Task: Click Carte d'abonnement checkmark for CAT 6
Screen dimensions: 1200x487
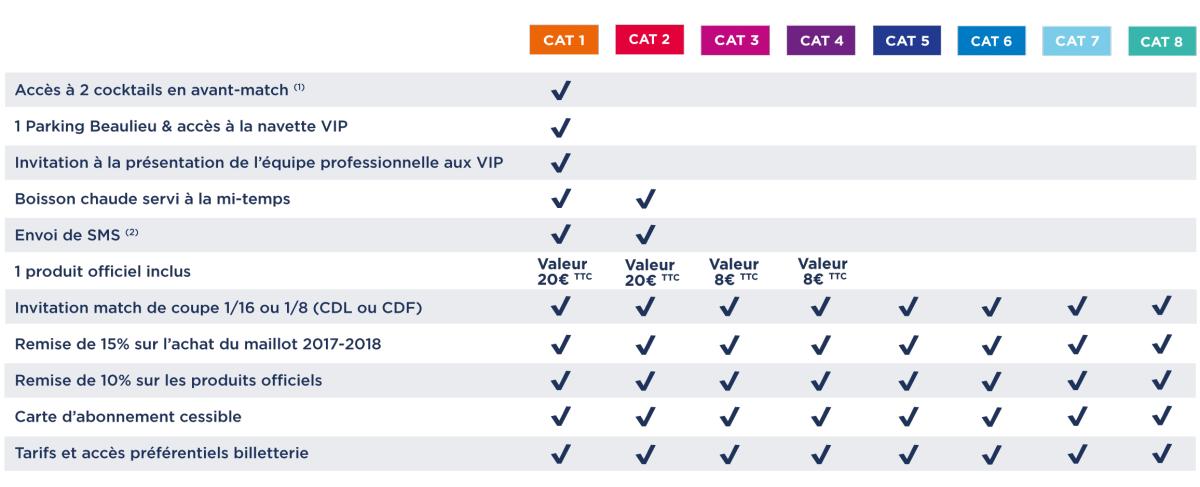Action: point(991,416)
